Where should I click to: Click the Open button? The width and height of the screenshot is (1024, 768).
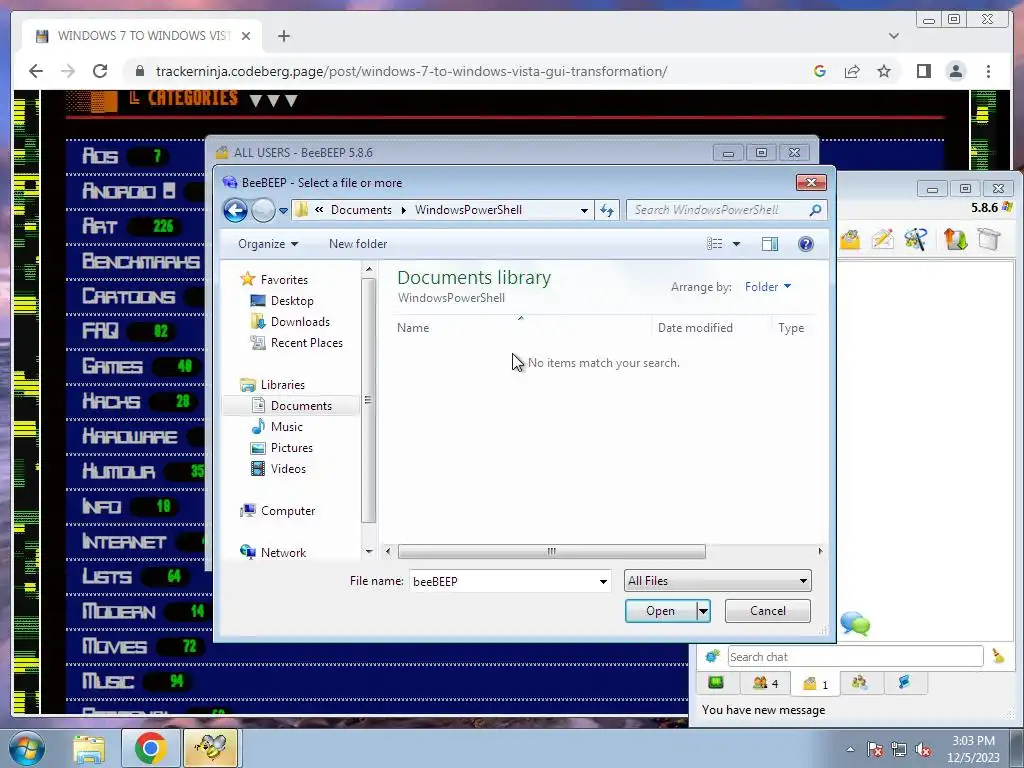pyautogui.click(x=660, y=611)
